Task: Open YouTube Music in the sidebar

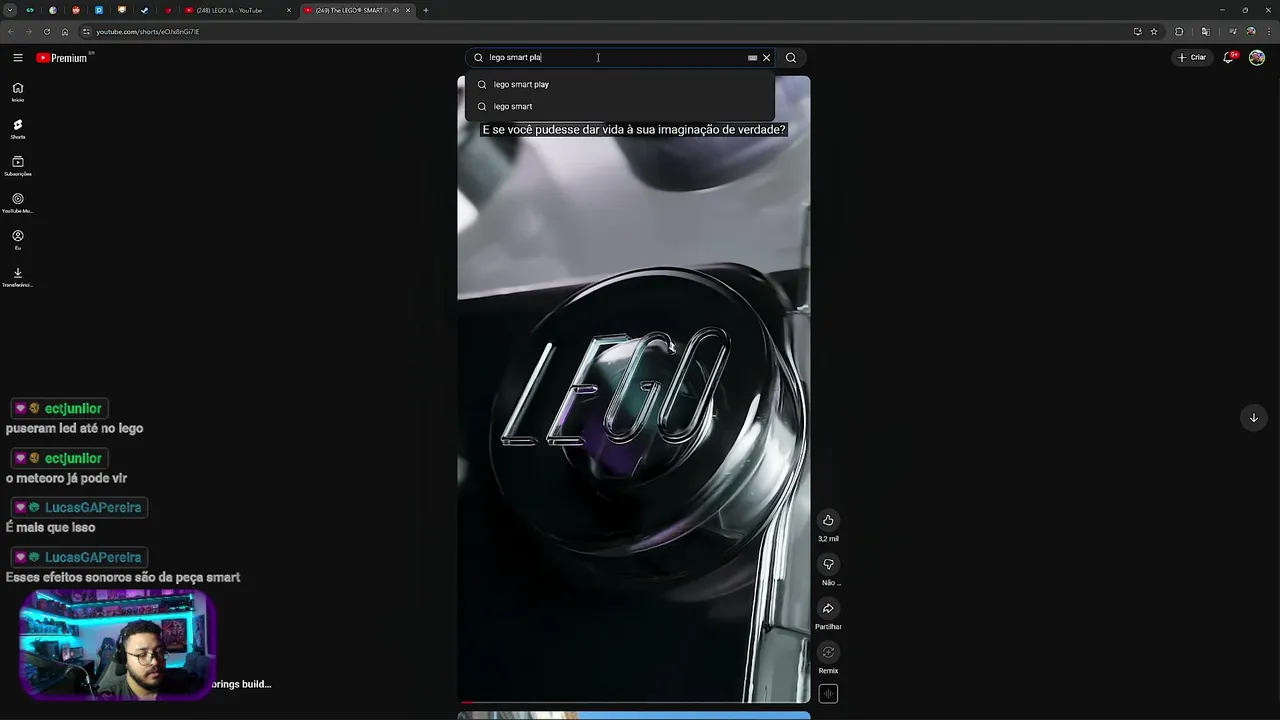Action: (18, 203)
